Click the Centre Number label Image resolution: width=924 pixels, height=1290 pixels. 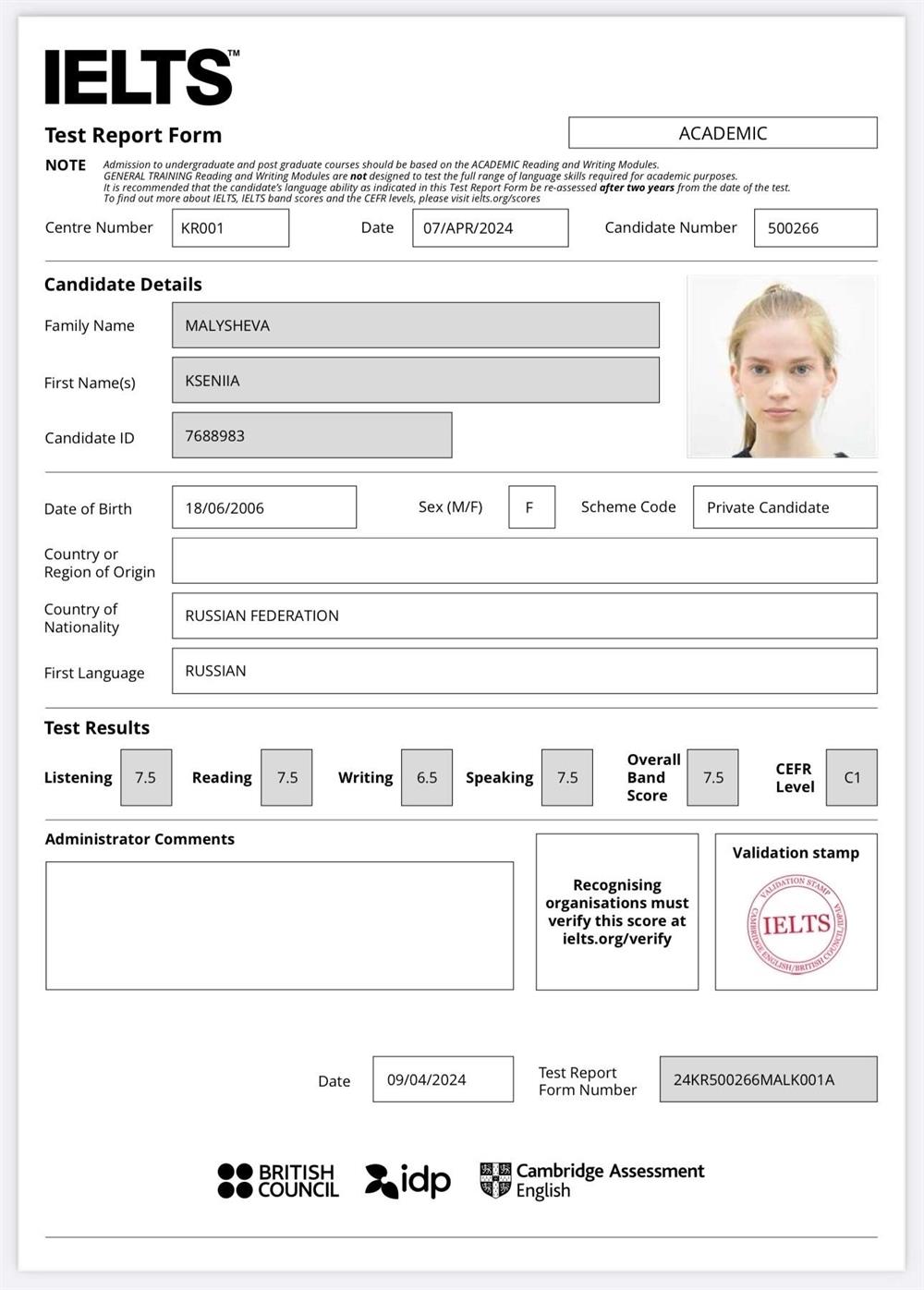click(x=99, y=227)
